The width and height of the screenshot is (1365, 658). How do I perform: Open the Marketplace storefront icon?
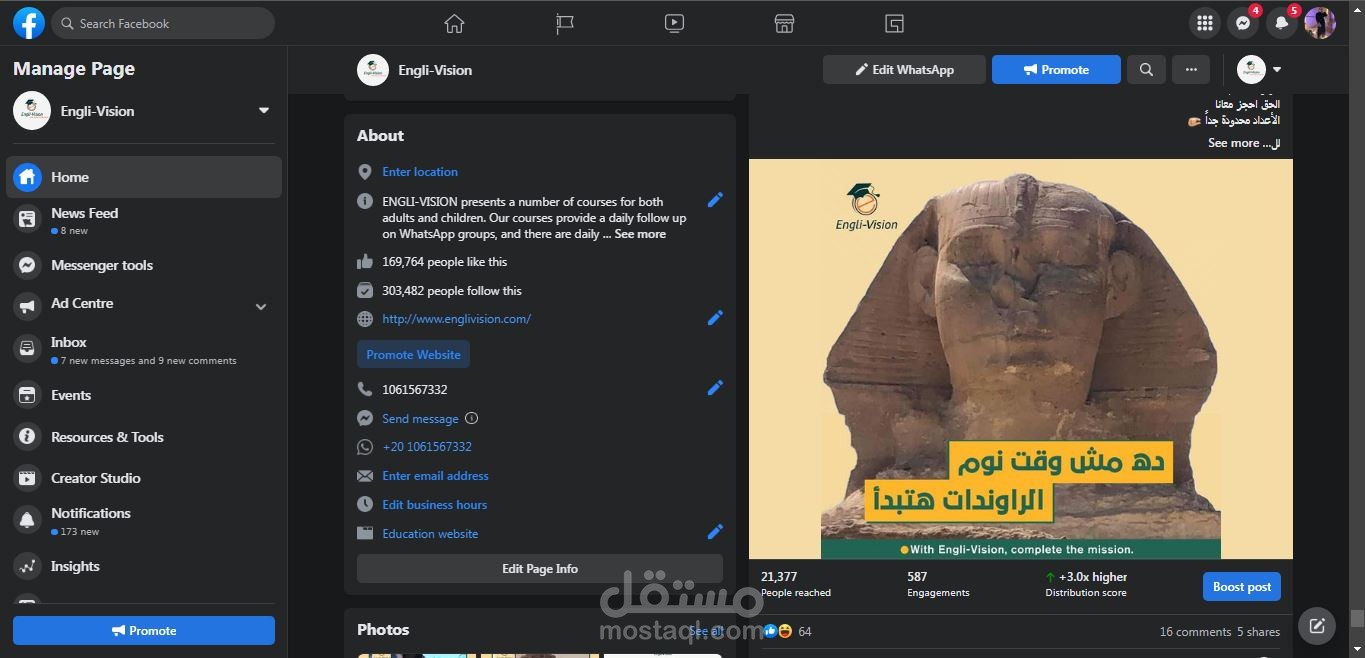click(x=784, y=23)
